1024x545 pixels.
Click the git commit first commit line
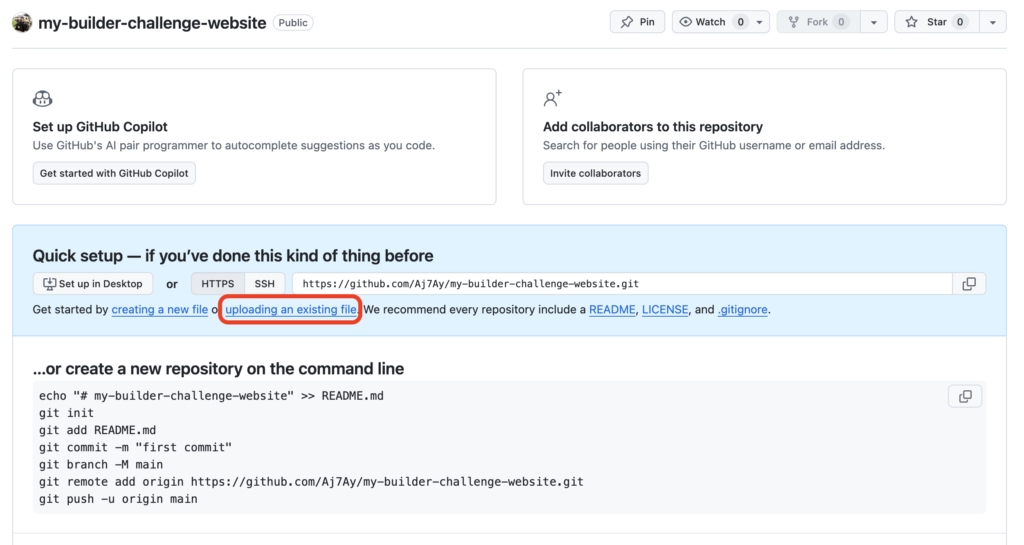[x=135, y=448]
